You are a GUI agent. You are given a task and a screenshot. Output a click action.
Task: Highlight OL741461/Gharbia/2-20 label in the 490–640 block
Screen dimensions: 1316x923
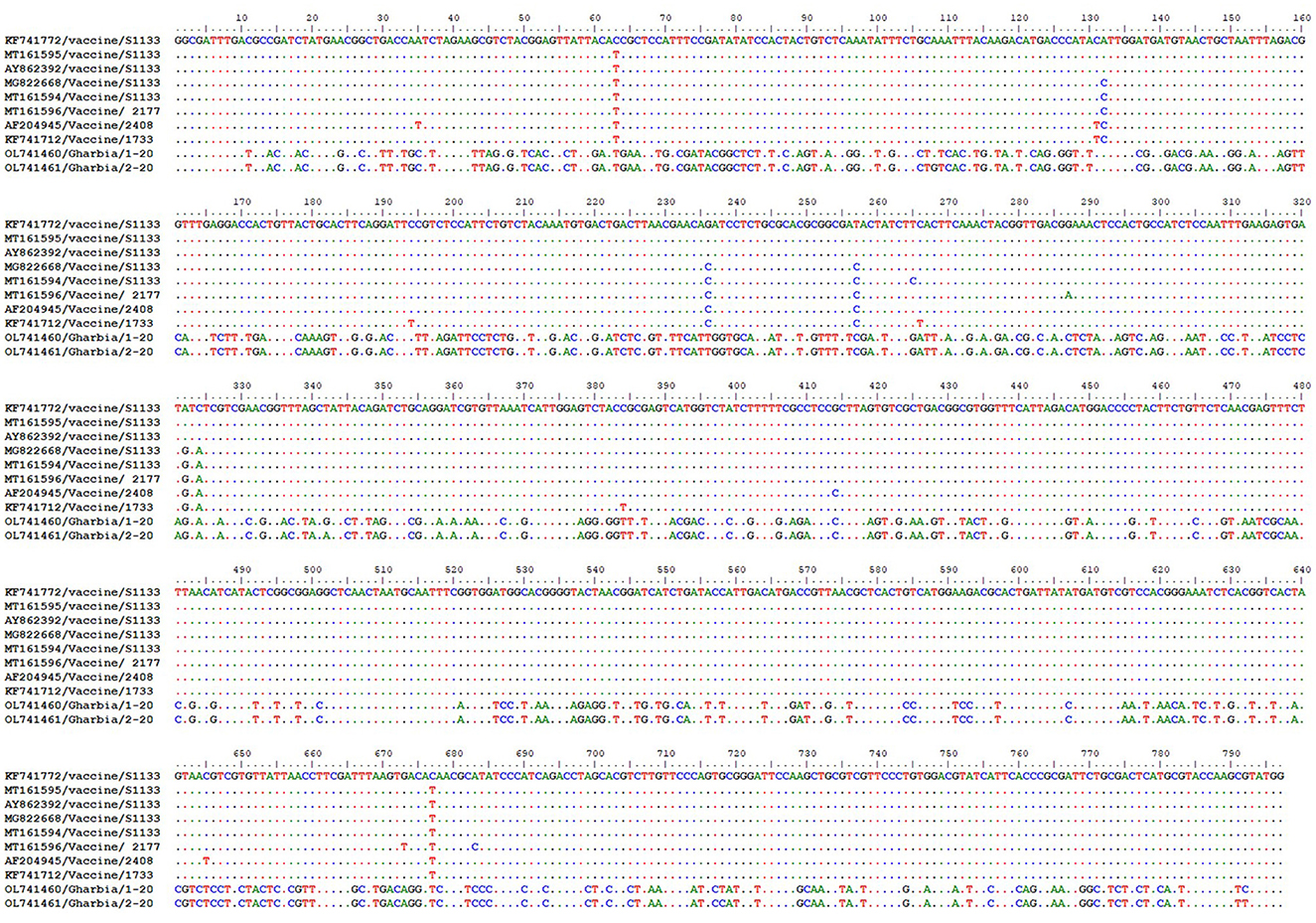(79, 719)
